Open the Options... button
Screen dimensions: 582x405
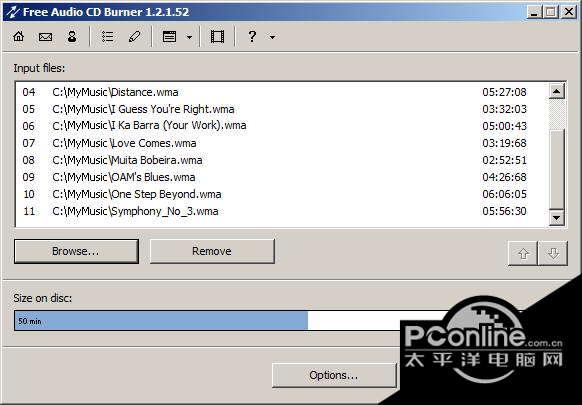(x=334, y=375)
